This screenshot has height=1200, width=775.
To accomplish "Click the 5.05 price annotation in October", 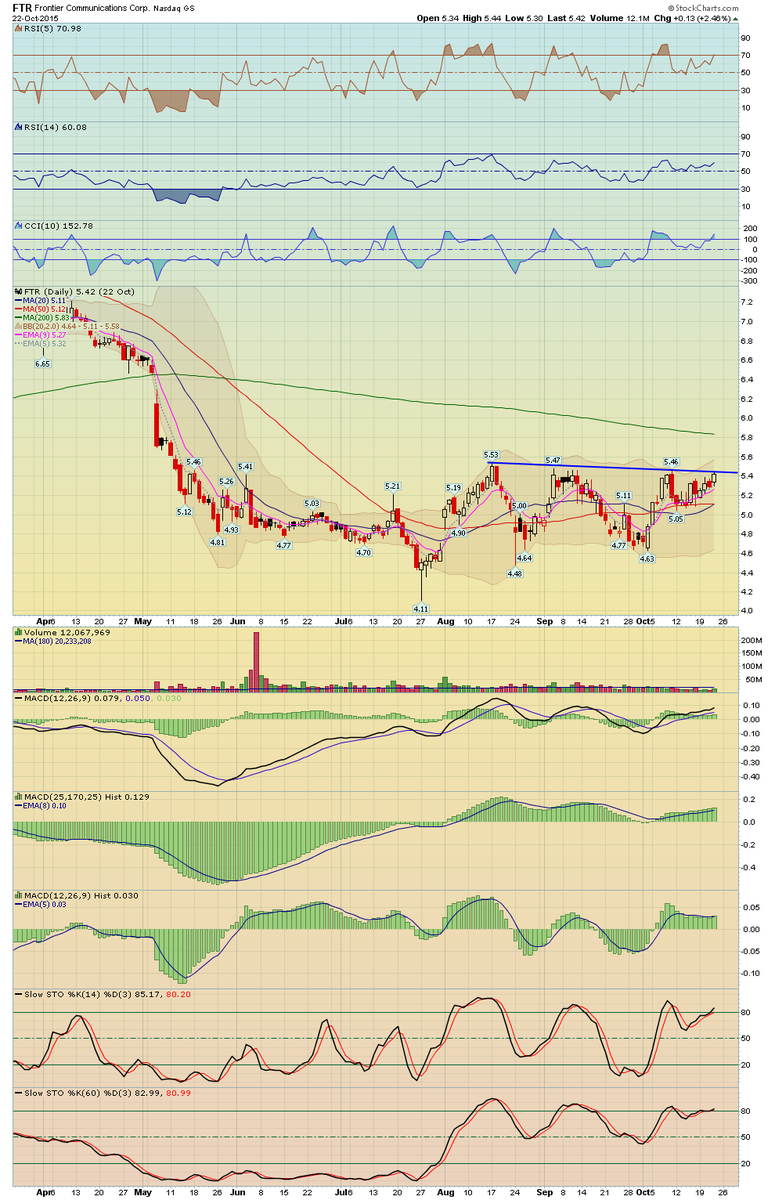I will coord(676,520).
